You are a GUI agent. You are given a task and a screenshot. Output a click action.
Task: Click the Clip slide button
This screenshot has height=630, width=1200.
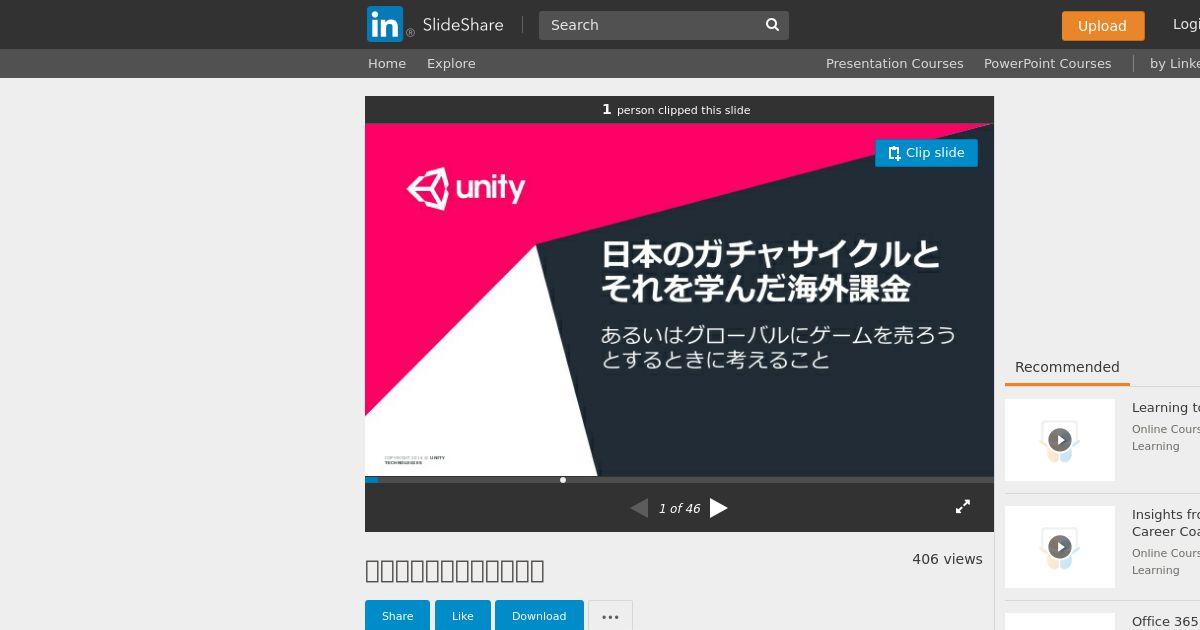point(926,153)
